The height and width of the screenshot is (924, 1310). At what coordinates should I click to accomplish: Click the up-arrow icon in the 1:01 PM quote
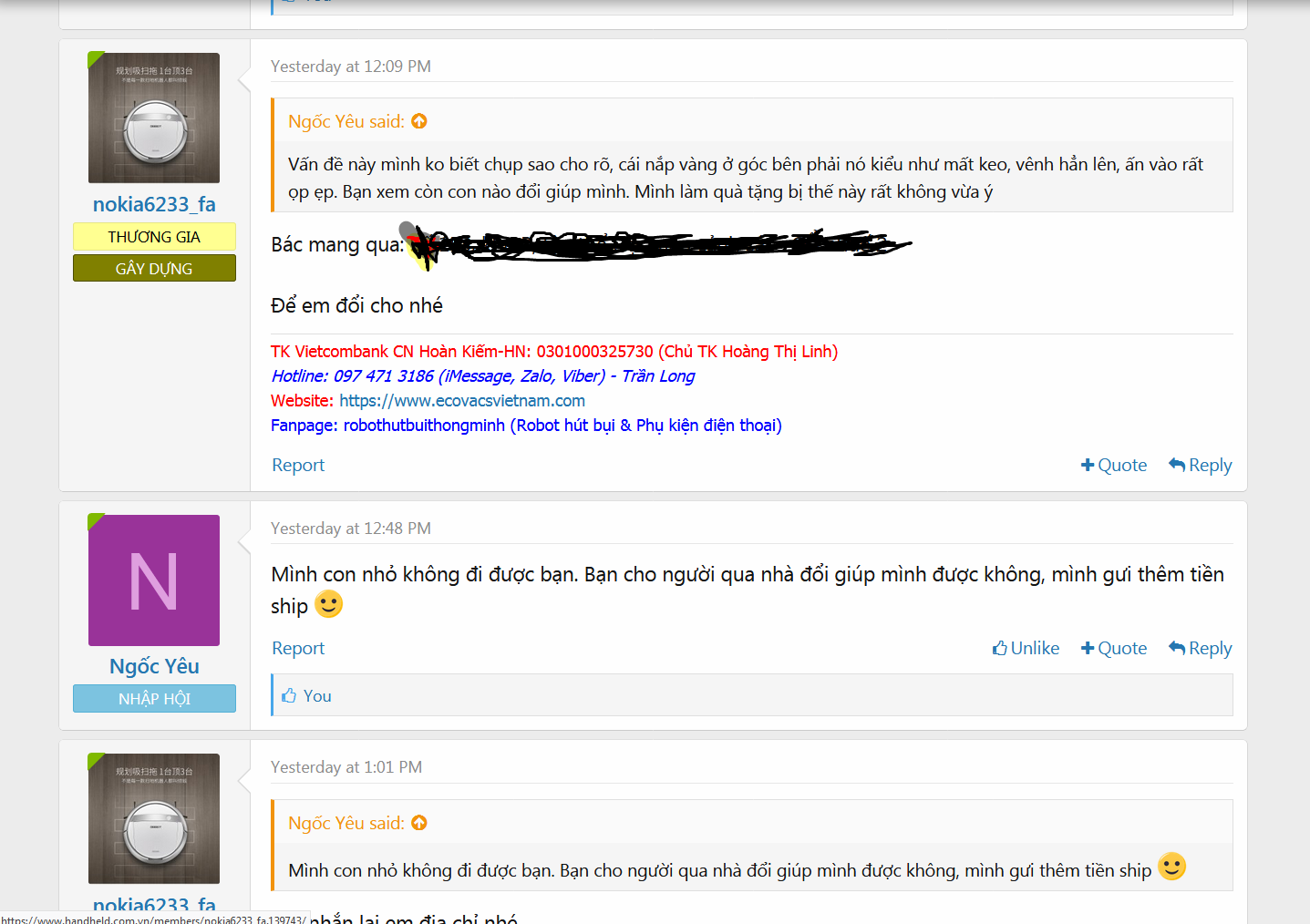pyautogui.click(x=419, y=823)
